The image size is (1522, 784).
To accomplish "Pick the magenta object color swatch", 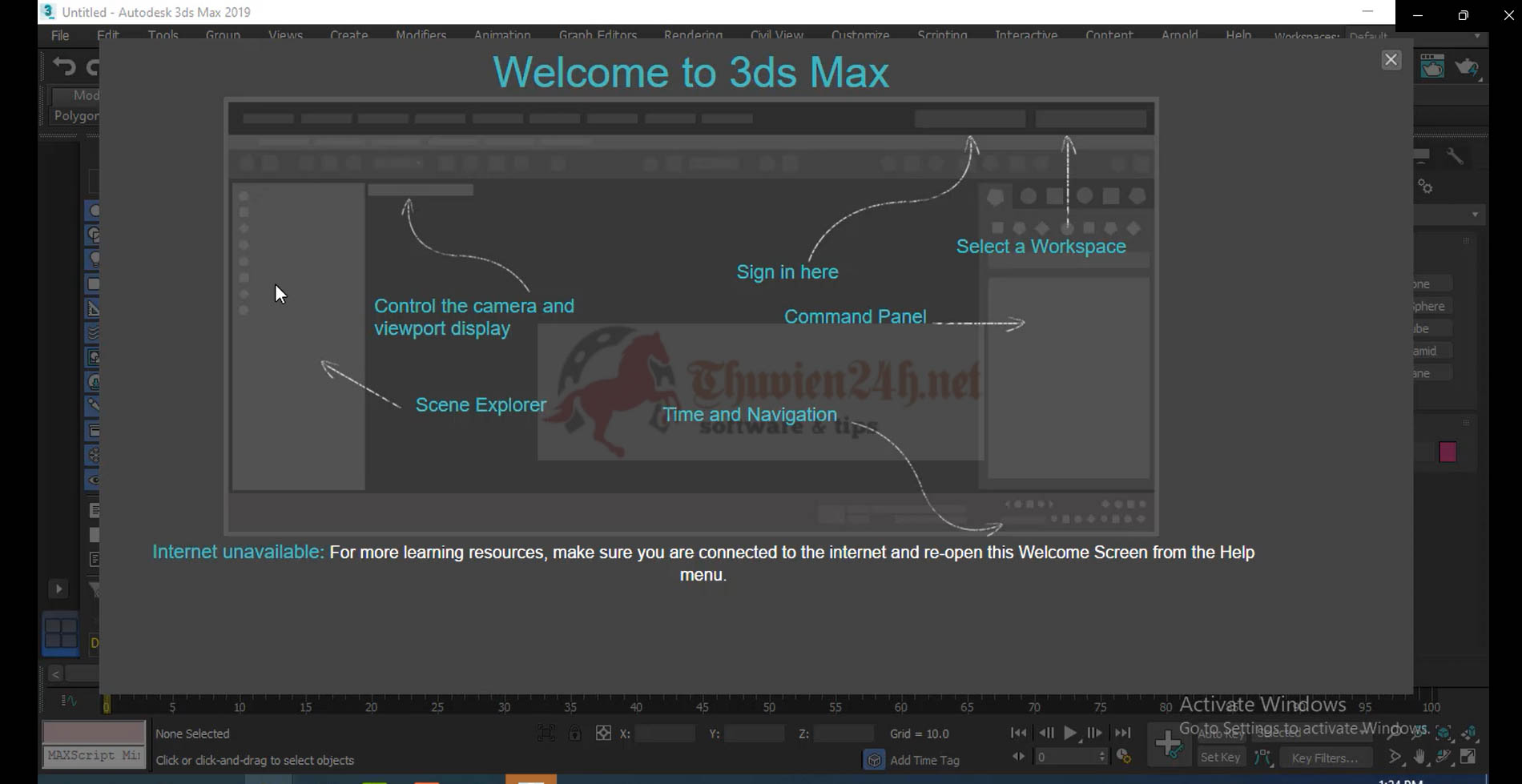I will pos(1448,452).
